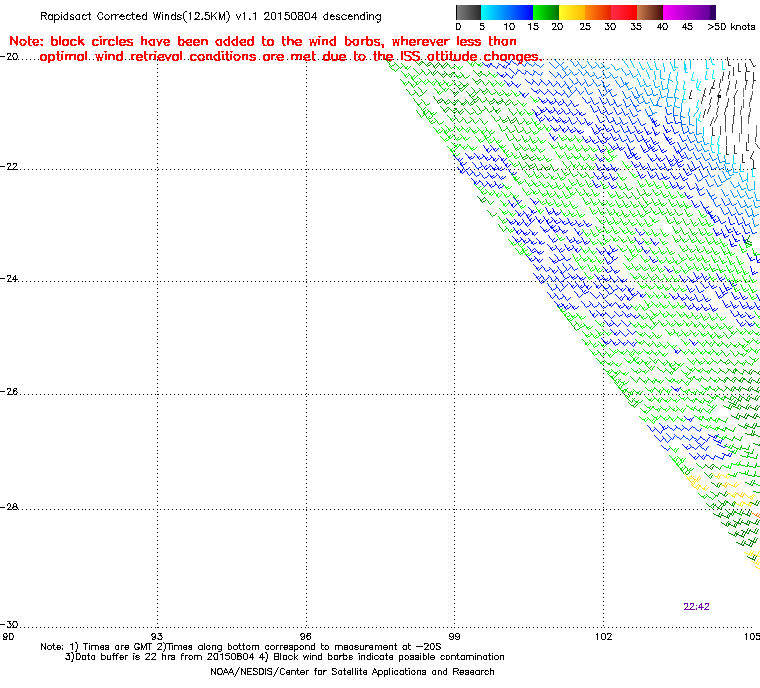The width and height of the screenshot is (760, 688).
Task: Click the magenta 40-45 knots legend segment
Action: coord(676,12)
